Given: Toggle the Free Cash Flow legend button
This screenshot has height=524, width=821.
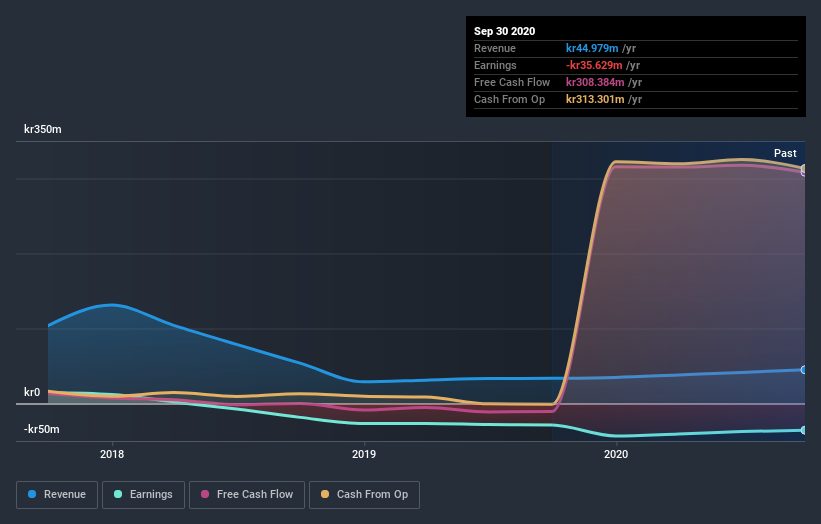Looking at the screenshot, I should pyautogui.click(x=247, y=495).
